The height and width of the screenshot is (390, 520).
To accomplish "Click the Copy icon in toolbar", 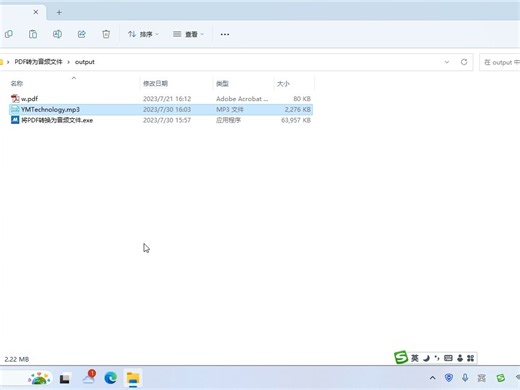I will point(9,34).
